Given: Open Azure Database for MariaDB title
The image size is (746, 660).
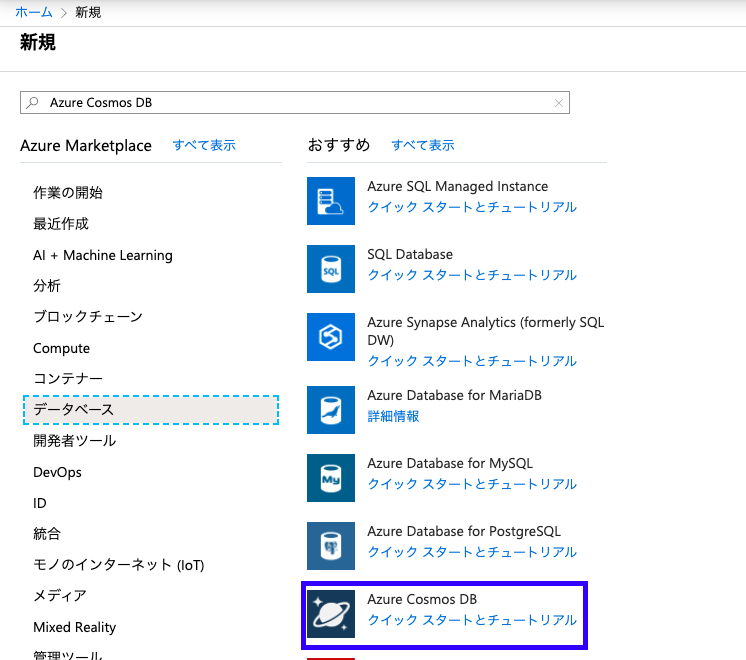Looking at the screenshot, I should 454,395.
